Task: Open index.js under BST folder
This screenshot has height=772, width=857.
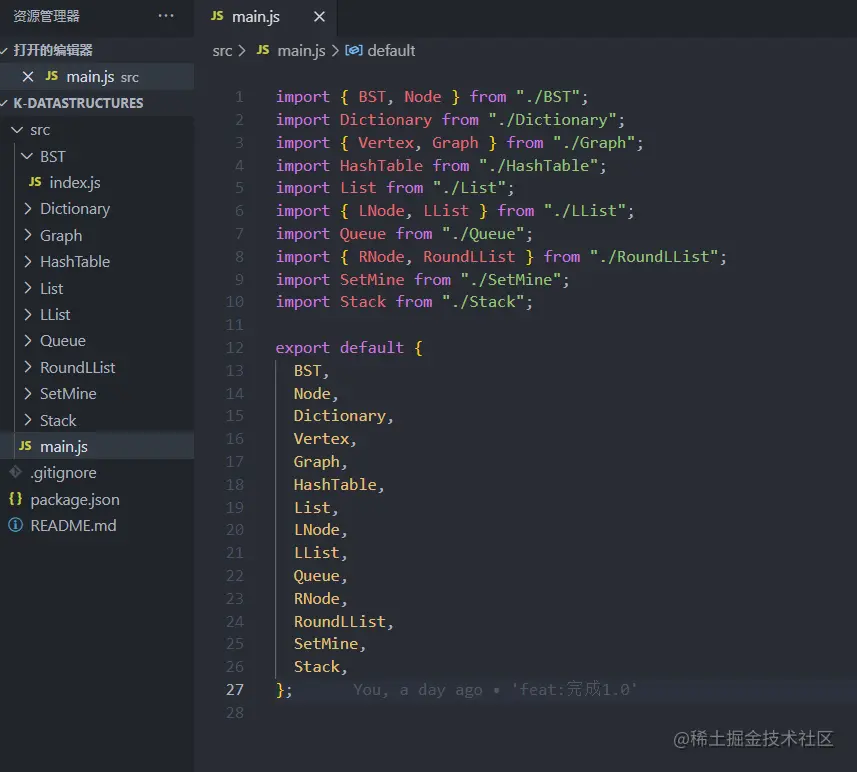Action: pyautogui.click(x=75, y=183)
